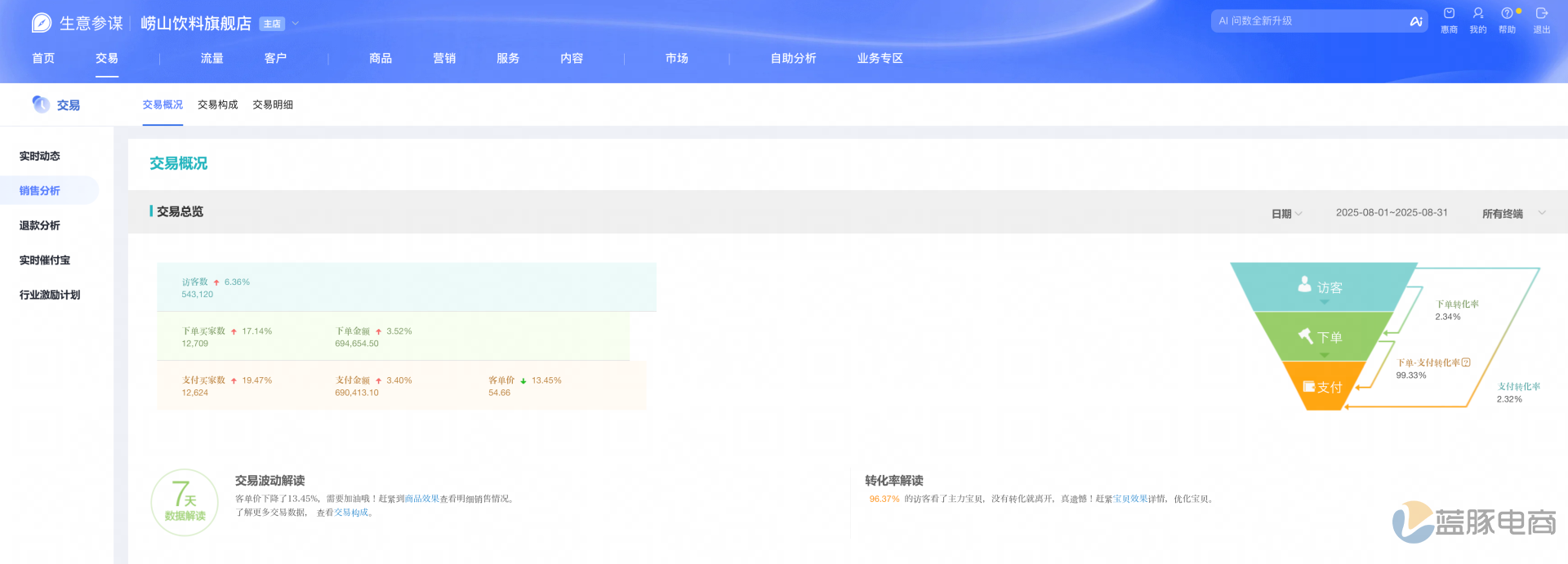Click the 下单 layer of the funnel chart

1323,336
